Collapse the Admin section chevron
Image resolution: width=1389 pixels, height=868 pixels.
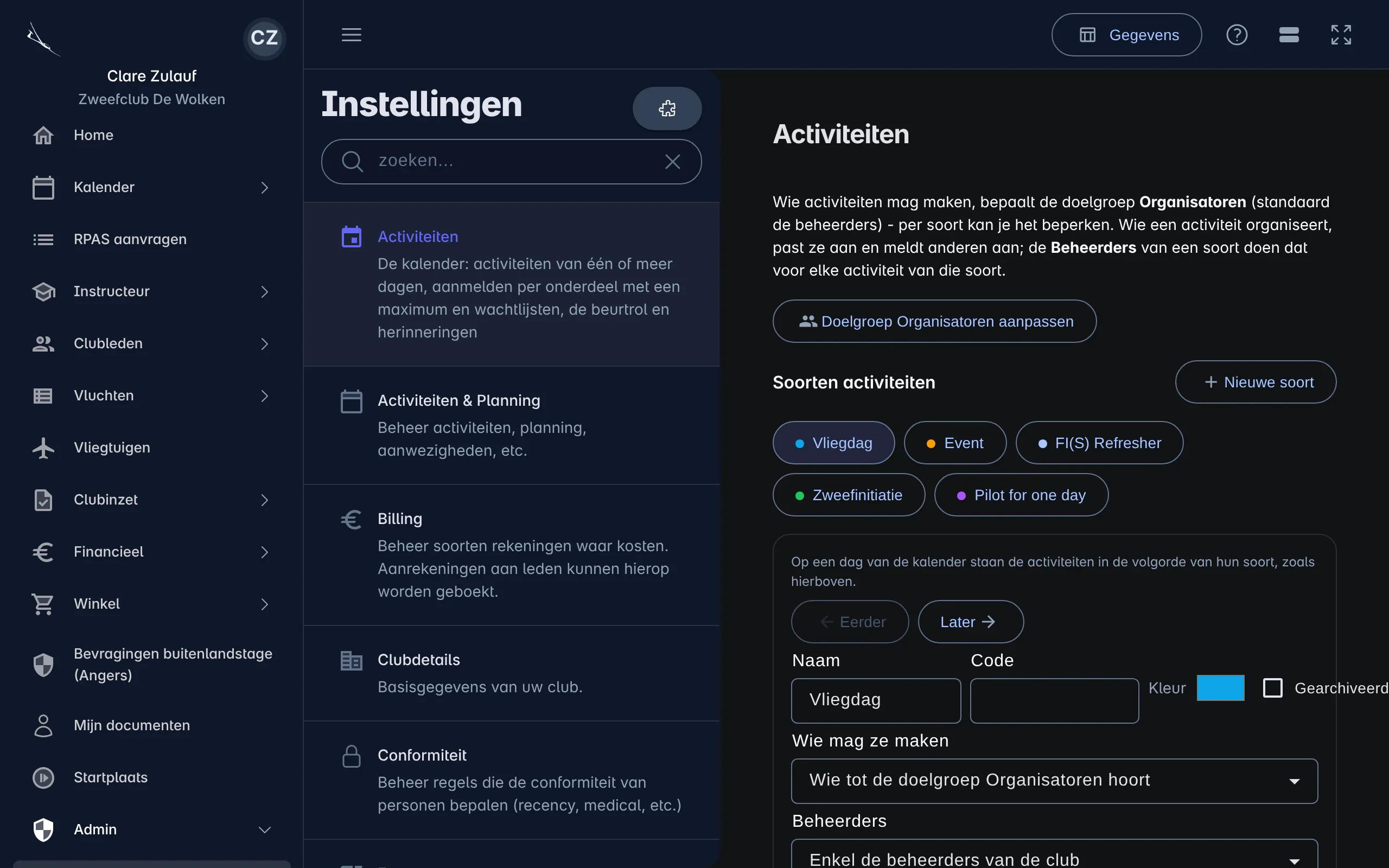pyautogui.click(x=264, y=830)
